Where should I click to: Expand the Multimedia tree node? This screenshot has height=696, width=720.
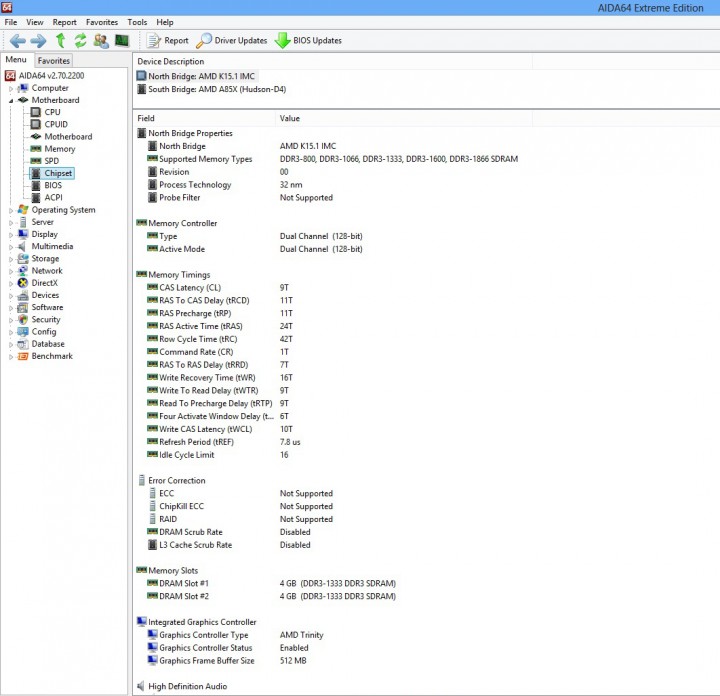(x=11, y=247)
